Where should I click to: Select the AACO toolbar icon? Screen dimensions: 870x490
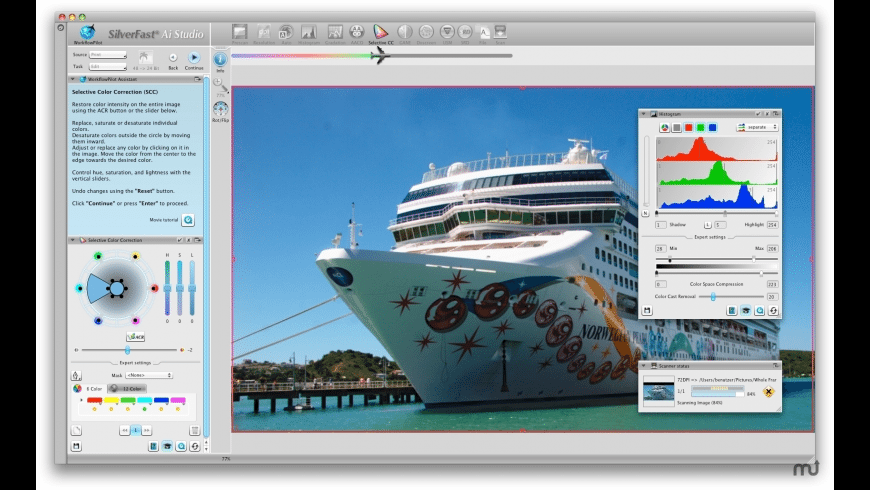point(357,32)
